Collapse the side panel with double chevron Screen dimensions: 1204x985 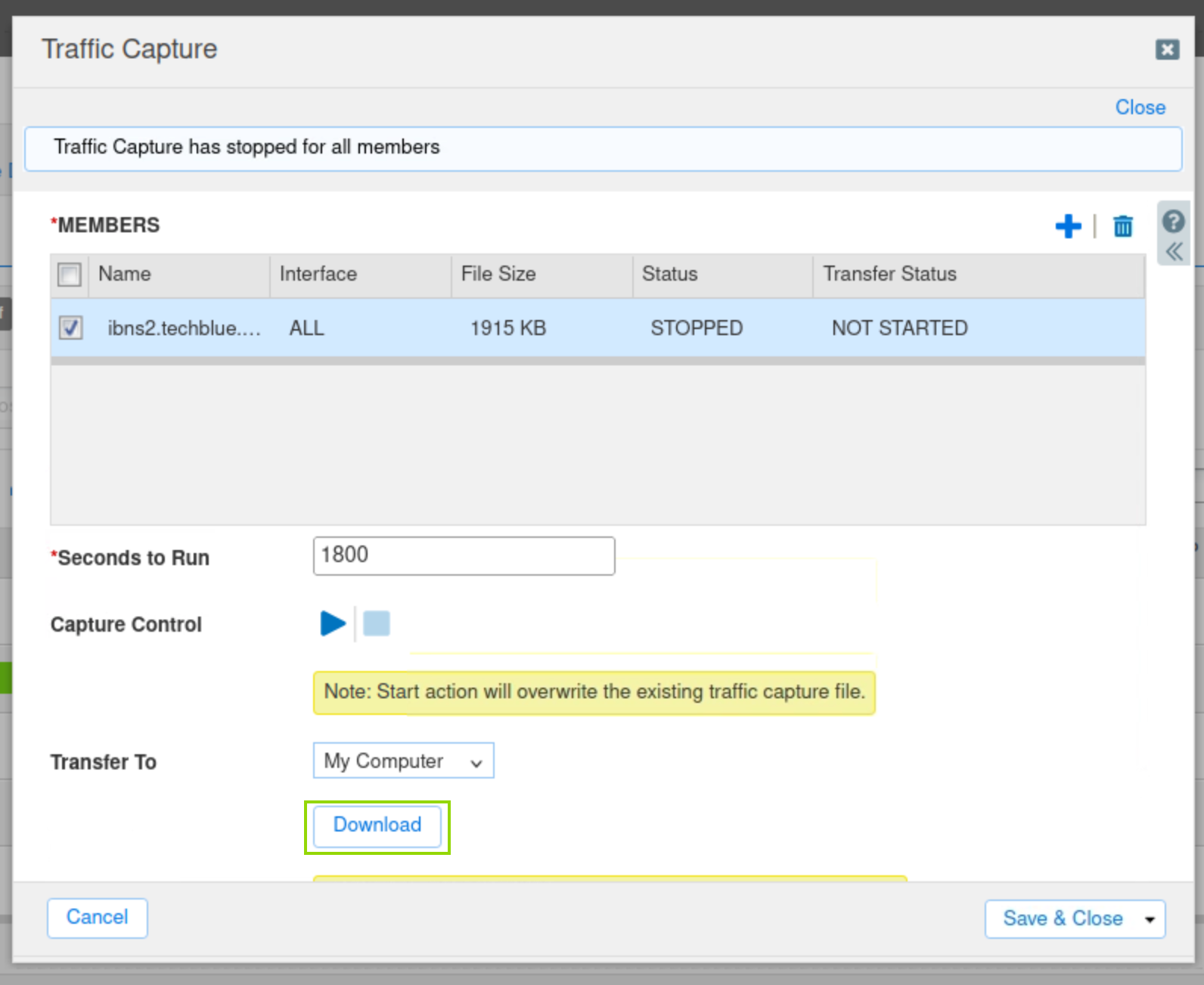point(1174,252)
